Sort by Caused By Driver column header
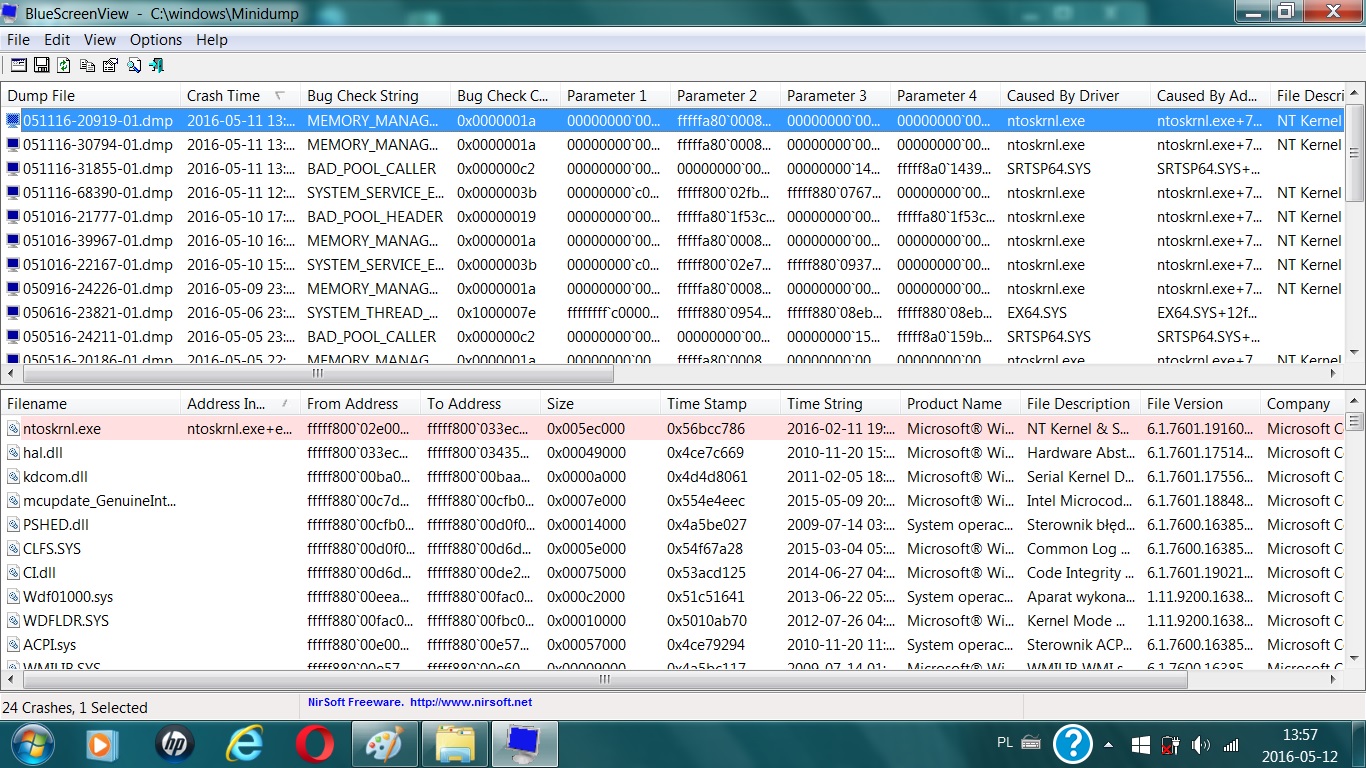The height and width of the screenshot is (768, 1366). (x=1075, y=96)
